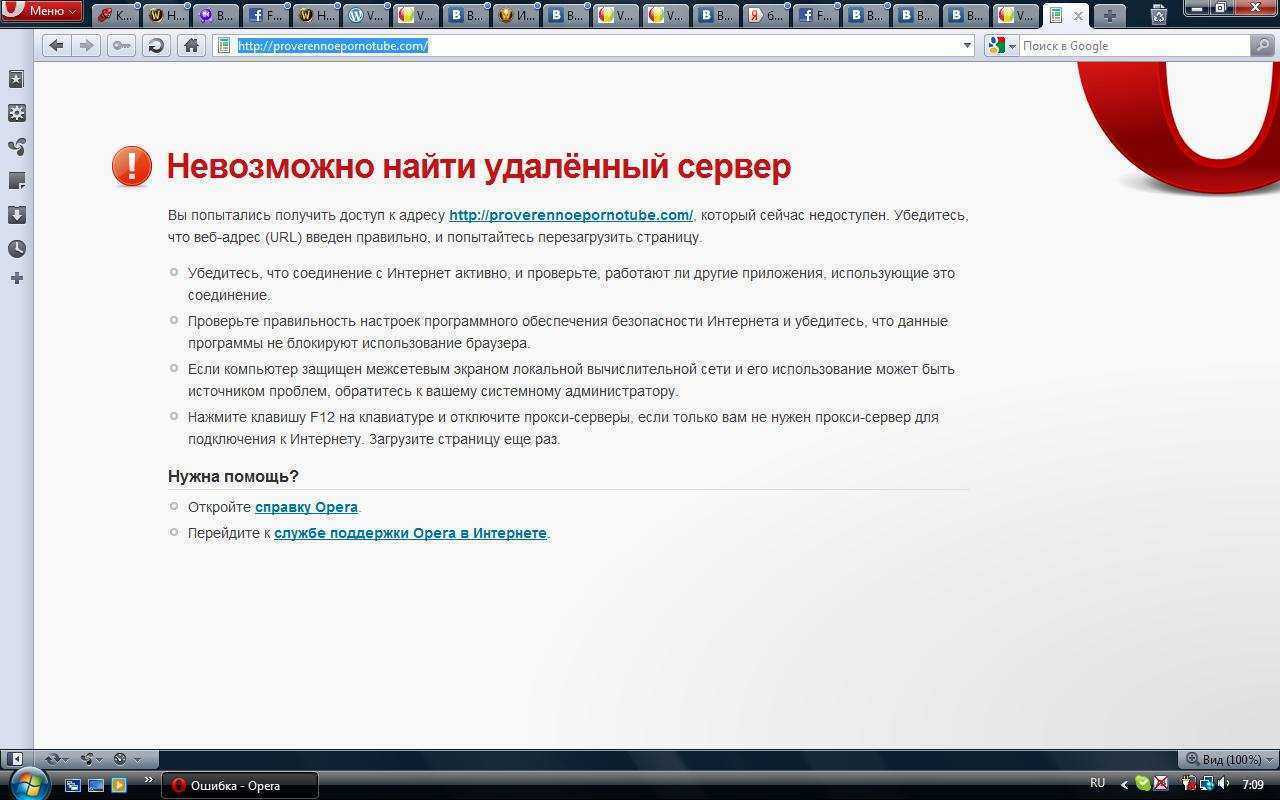Open the closed tabs trash icon
This screenshot has height=800, width=1280.
click(1159, 15)
